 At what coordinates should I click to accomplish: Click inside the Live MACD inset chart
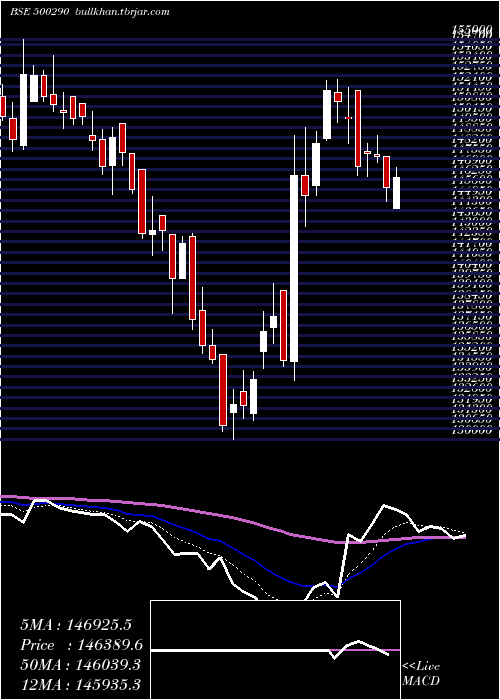click(x=275, y=650)
